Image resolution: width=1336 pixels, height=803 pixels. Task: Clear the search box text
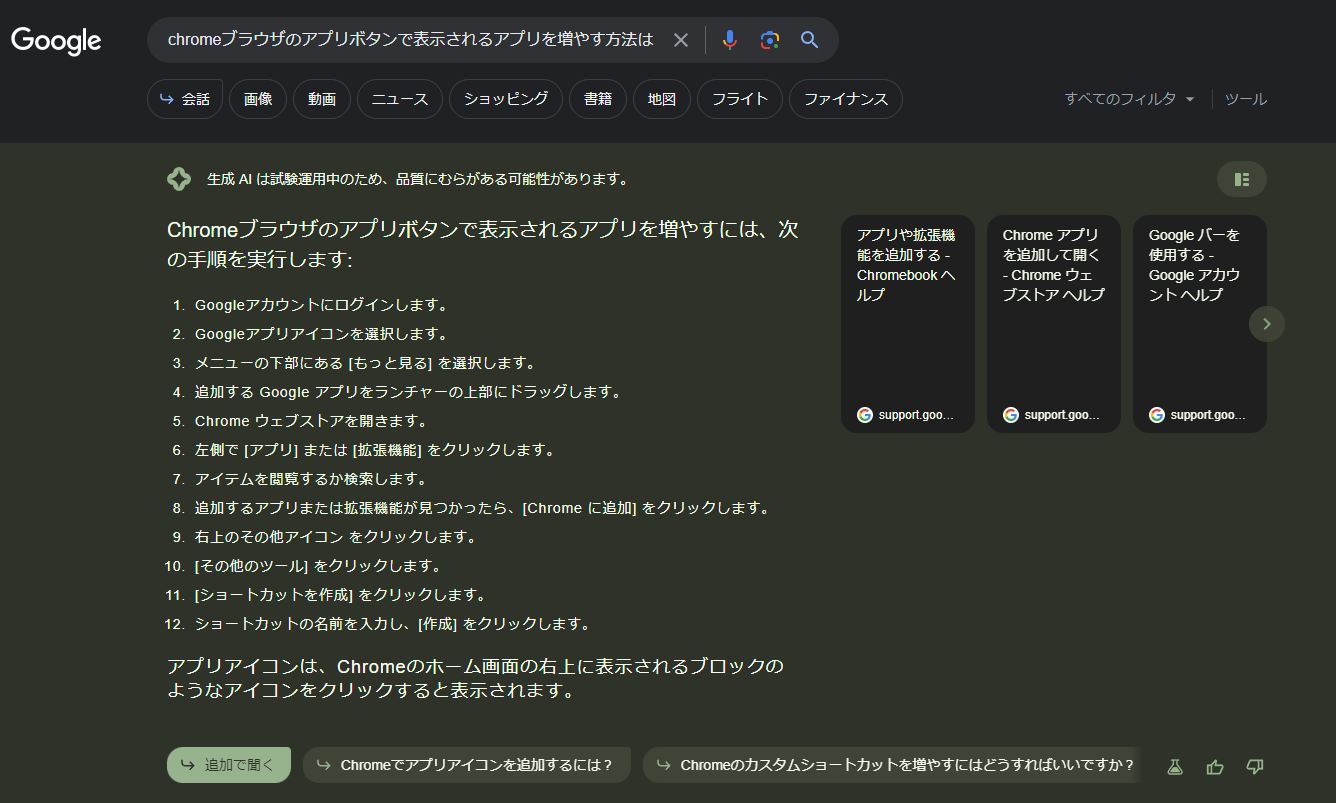(681, 40)
